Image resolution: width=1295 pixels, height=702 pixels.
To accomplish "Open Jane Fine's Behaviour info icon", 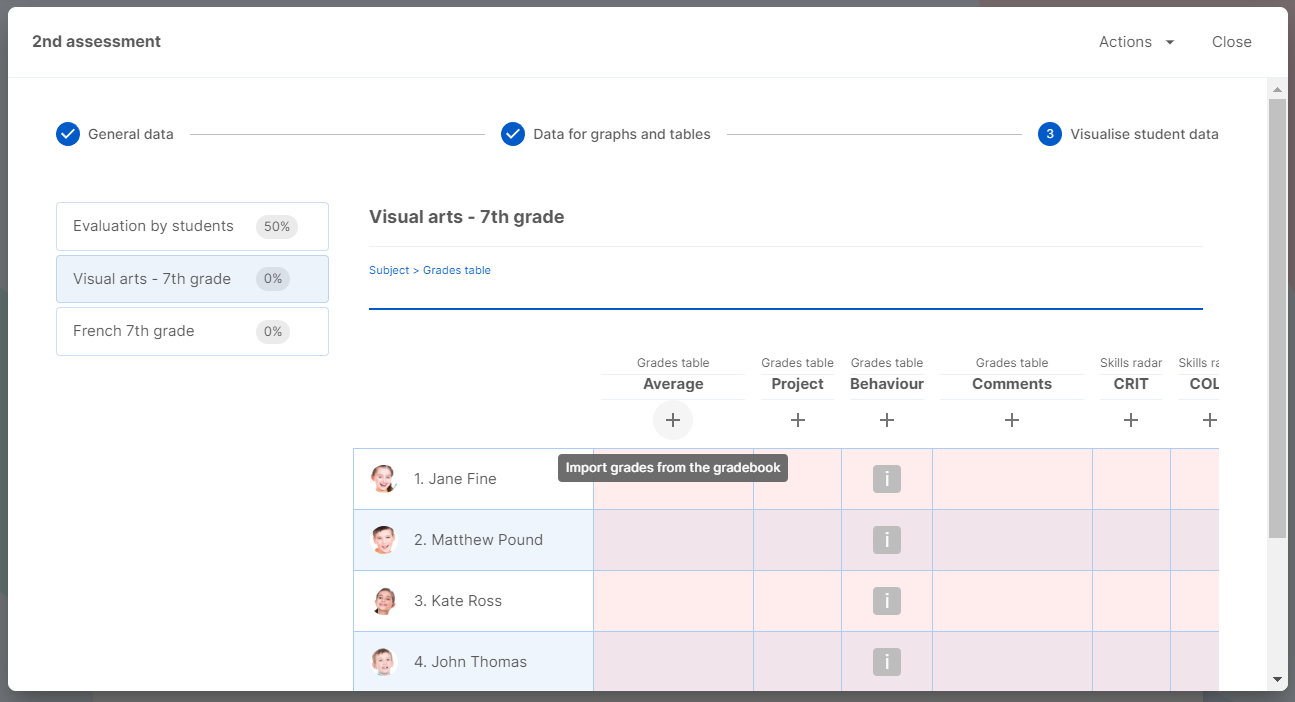I will tap(887, 479).
